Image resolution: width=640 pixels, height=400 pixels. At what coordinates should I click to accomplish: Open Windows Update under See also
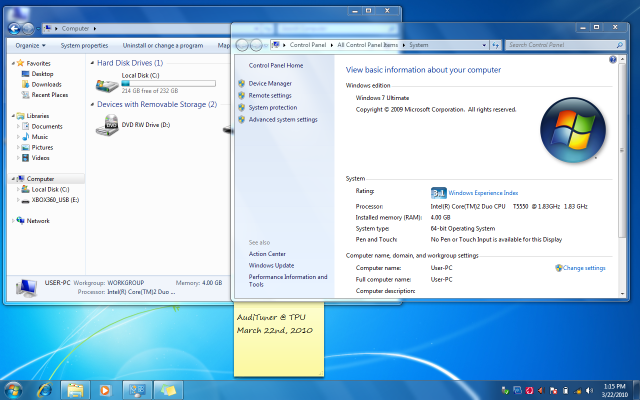click(271, 265)
